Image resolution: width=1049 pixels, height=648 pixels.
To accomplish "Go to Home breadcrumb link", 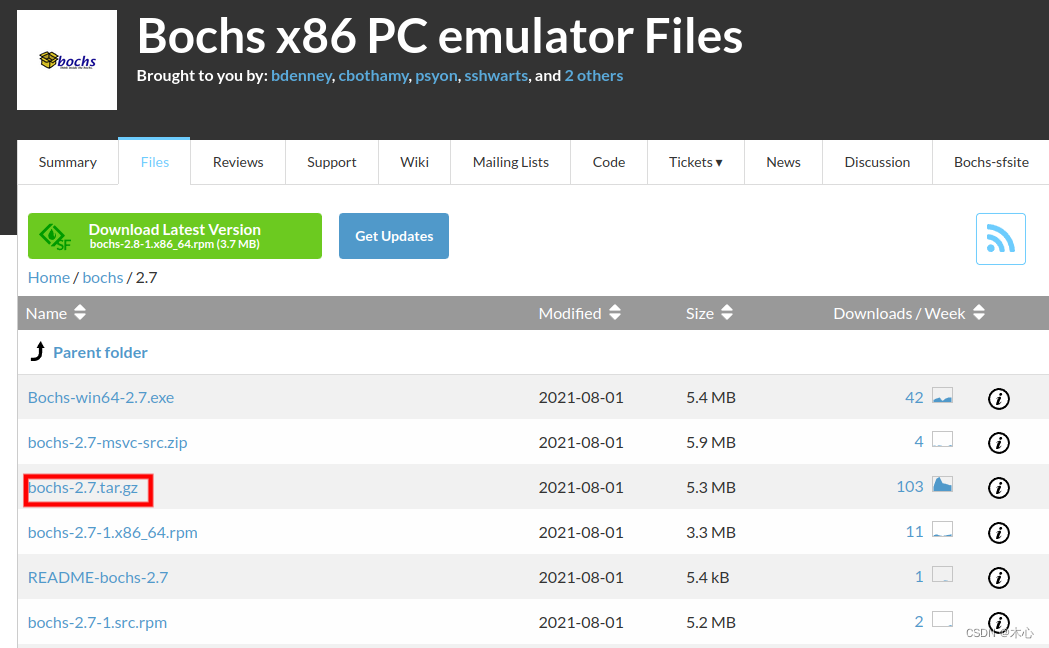I will pyautogui.click(x=49, y=278).
